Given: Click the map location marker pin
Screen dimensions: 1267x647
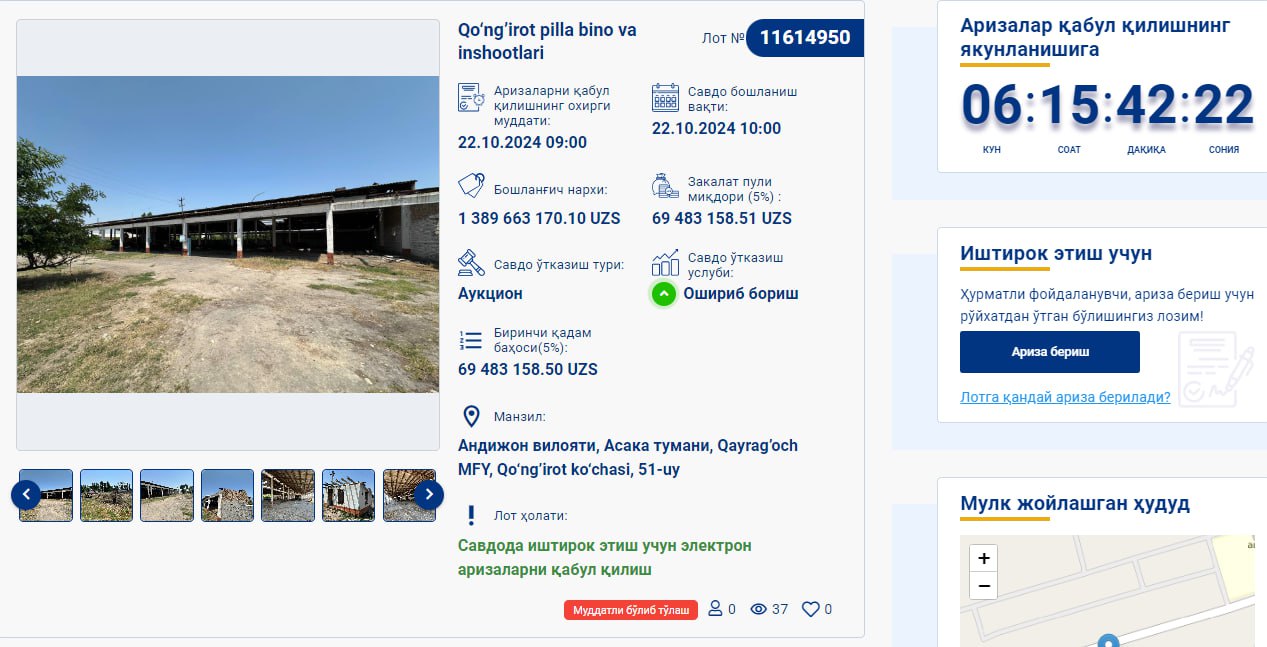Looking at the screenshot, I should pos(1107,641).
